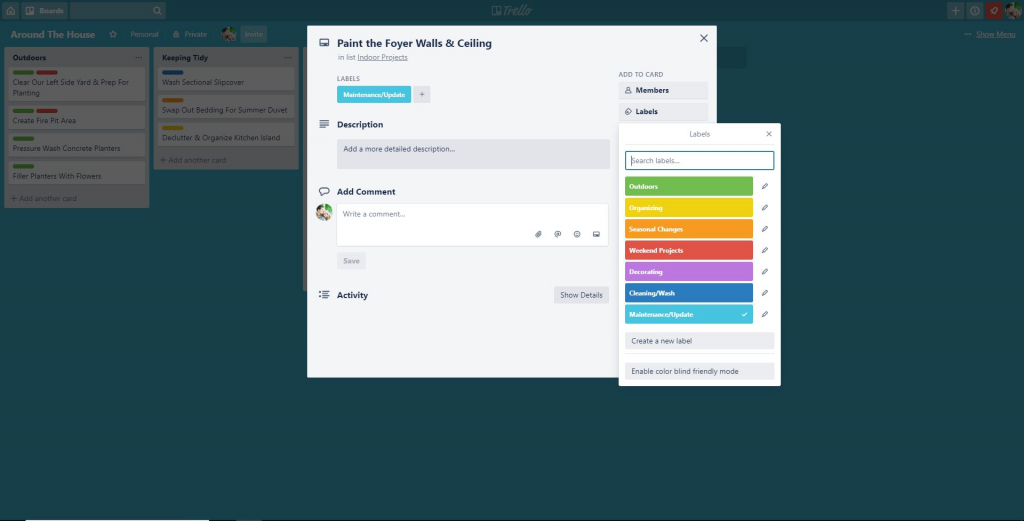Open the Keeping Tidy list options menu
The width and height of the screenshot is (1024, 521).
(289, 58)
